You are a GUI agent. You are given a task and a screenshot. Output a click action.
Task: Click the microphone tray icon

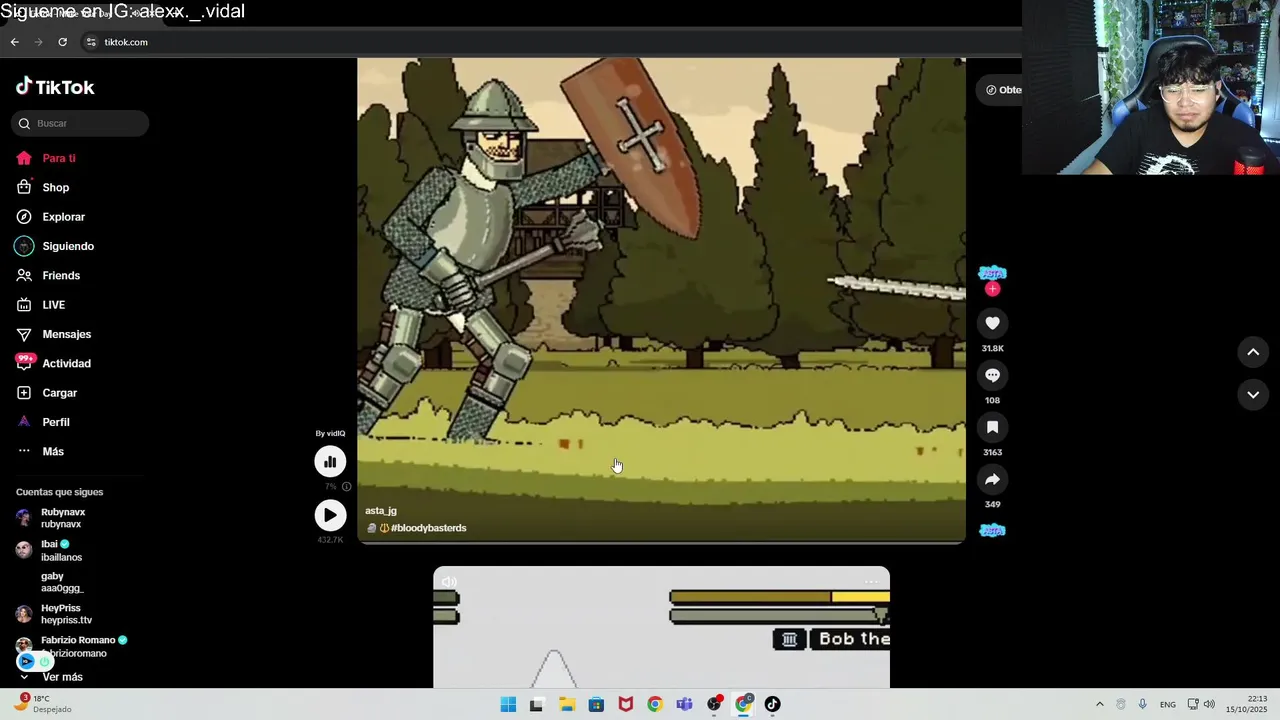(1143, 704)
